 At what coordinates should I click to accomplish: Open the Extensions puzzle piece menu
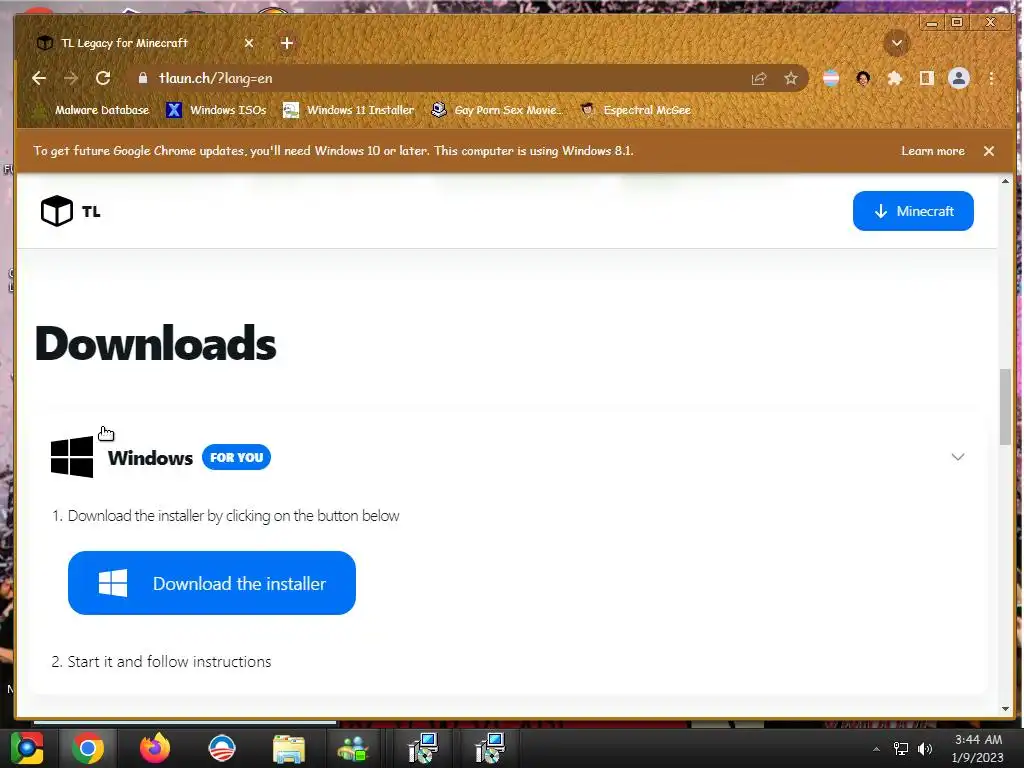pos(895,78)
